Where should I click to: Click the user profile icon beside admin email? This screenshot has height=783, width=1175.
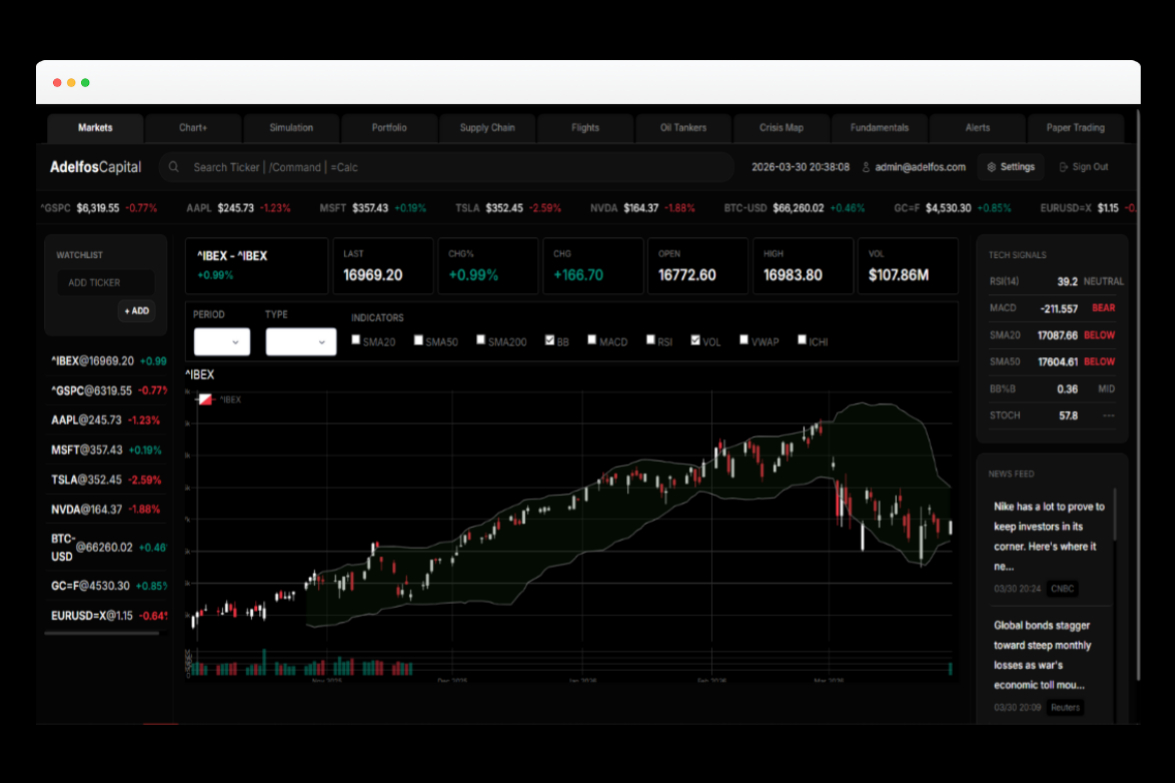click(866, 167)
